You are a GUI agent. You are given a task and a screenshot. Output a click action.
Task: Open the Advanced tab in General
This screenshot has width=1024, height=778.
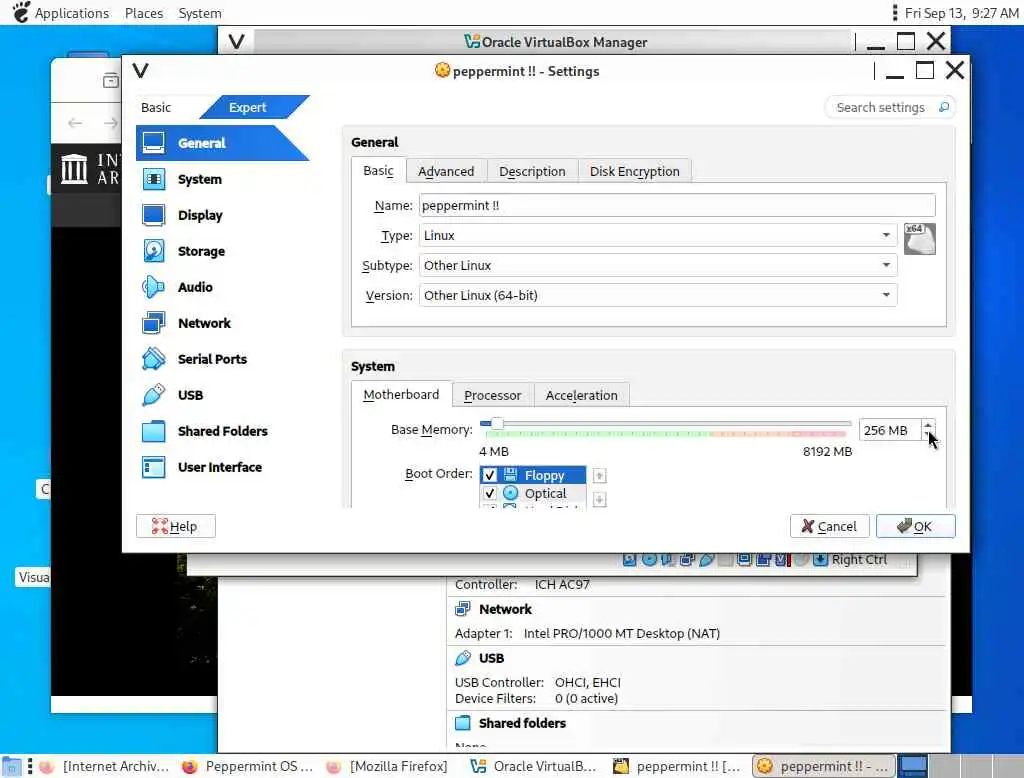click(446, 171)
